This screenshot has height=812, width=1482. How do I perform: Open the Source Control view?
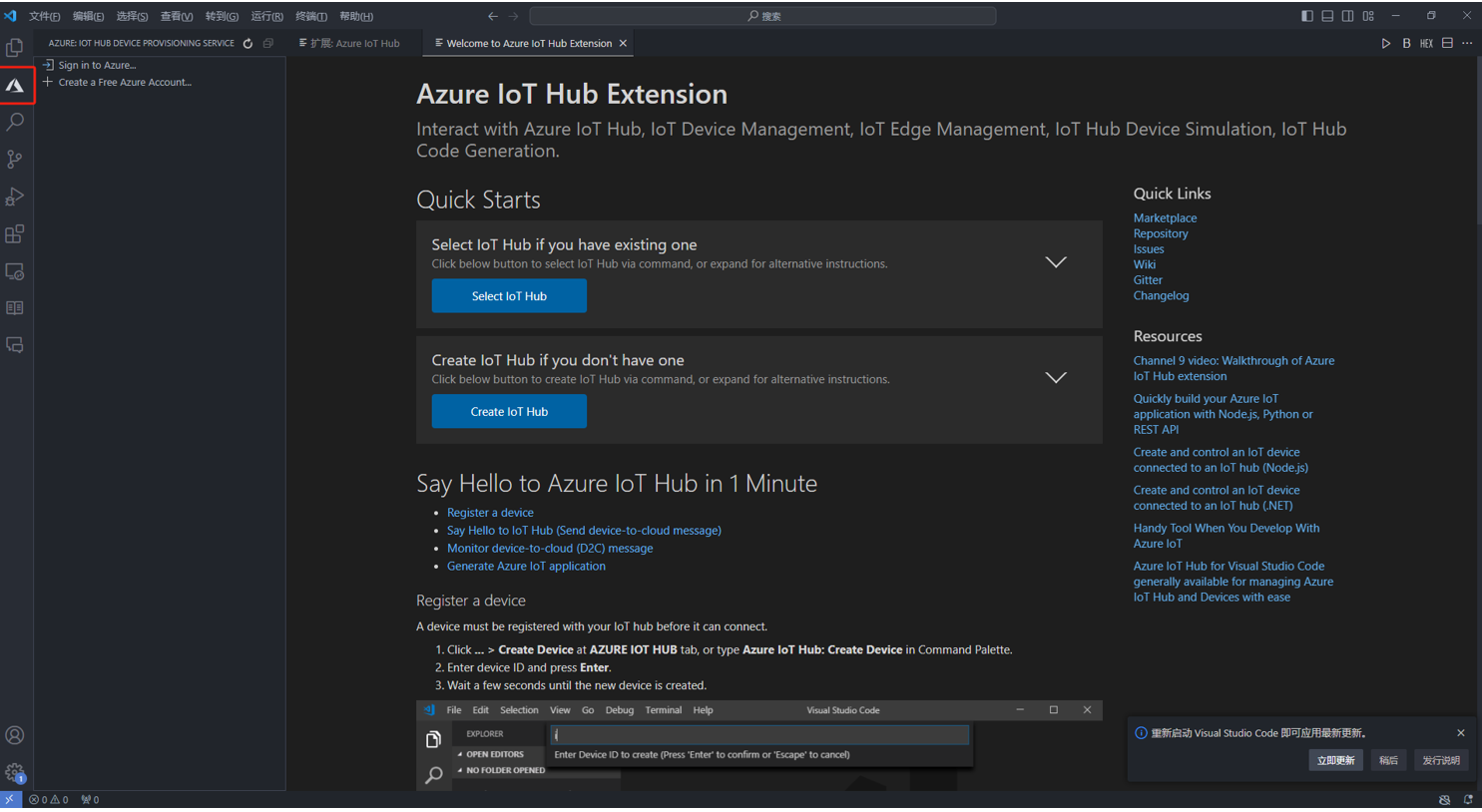coord(15,160)
